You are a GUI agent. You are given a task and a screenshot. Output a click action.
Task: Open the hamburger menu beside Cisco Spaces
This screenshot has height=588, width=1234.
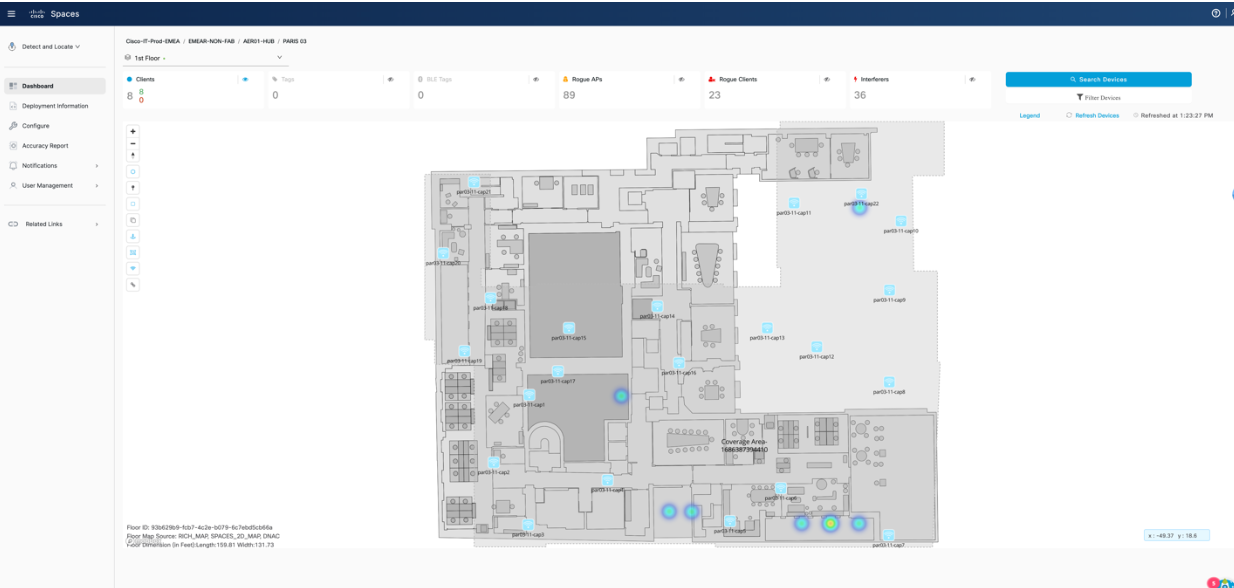pos(11,14)
